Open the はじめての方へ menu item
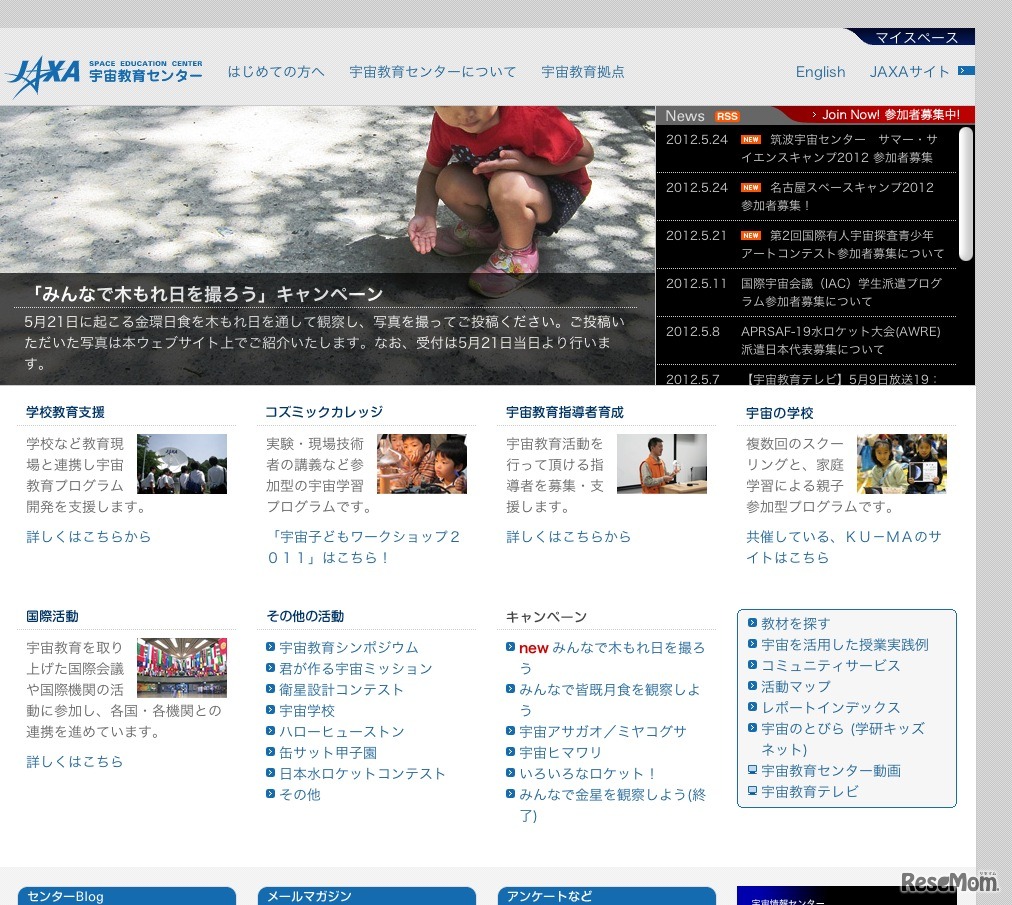This screenshot has height=905, width=1012. (276, 72)
